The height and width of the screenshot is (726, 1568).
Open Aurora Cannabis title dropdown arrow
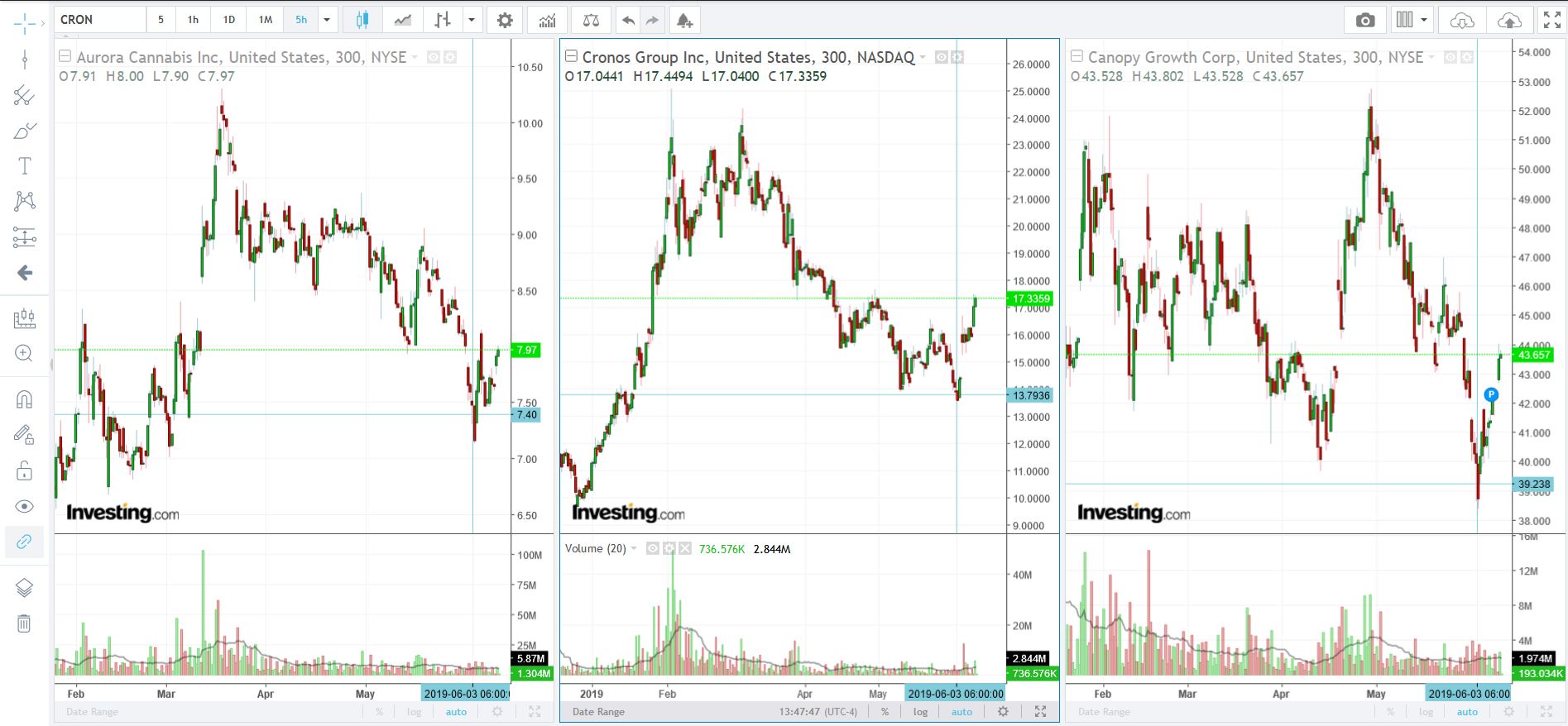(415, 57)
